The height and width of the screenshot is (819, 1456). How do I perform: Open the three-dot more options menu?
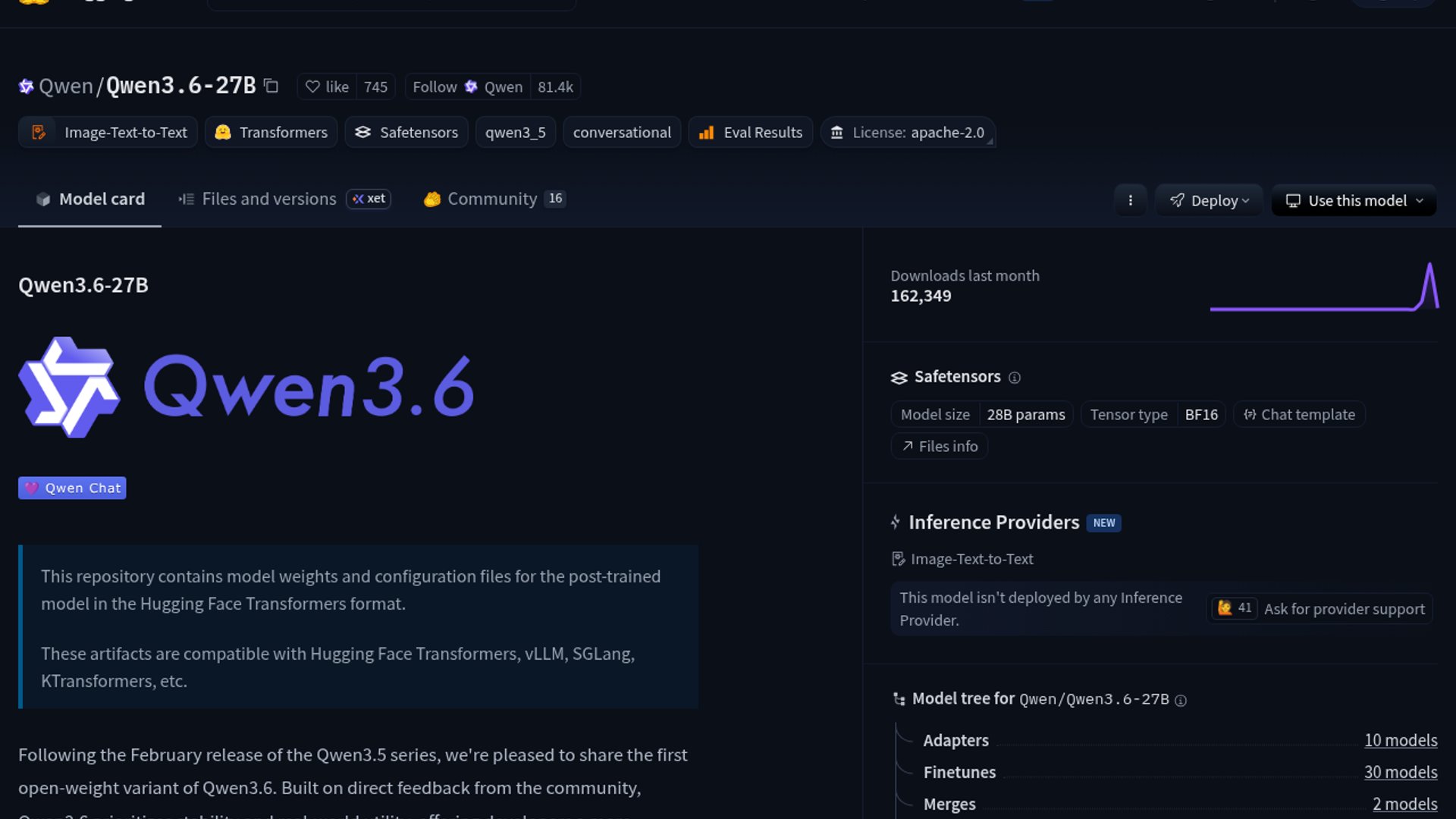click(1130, 200)
